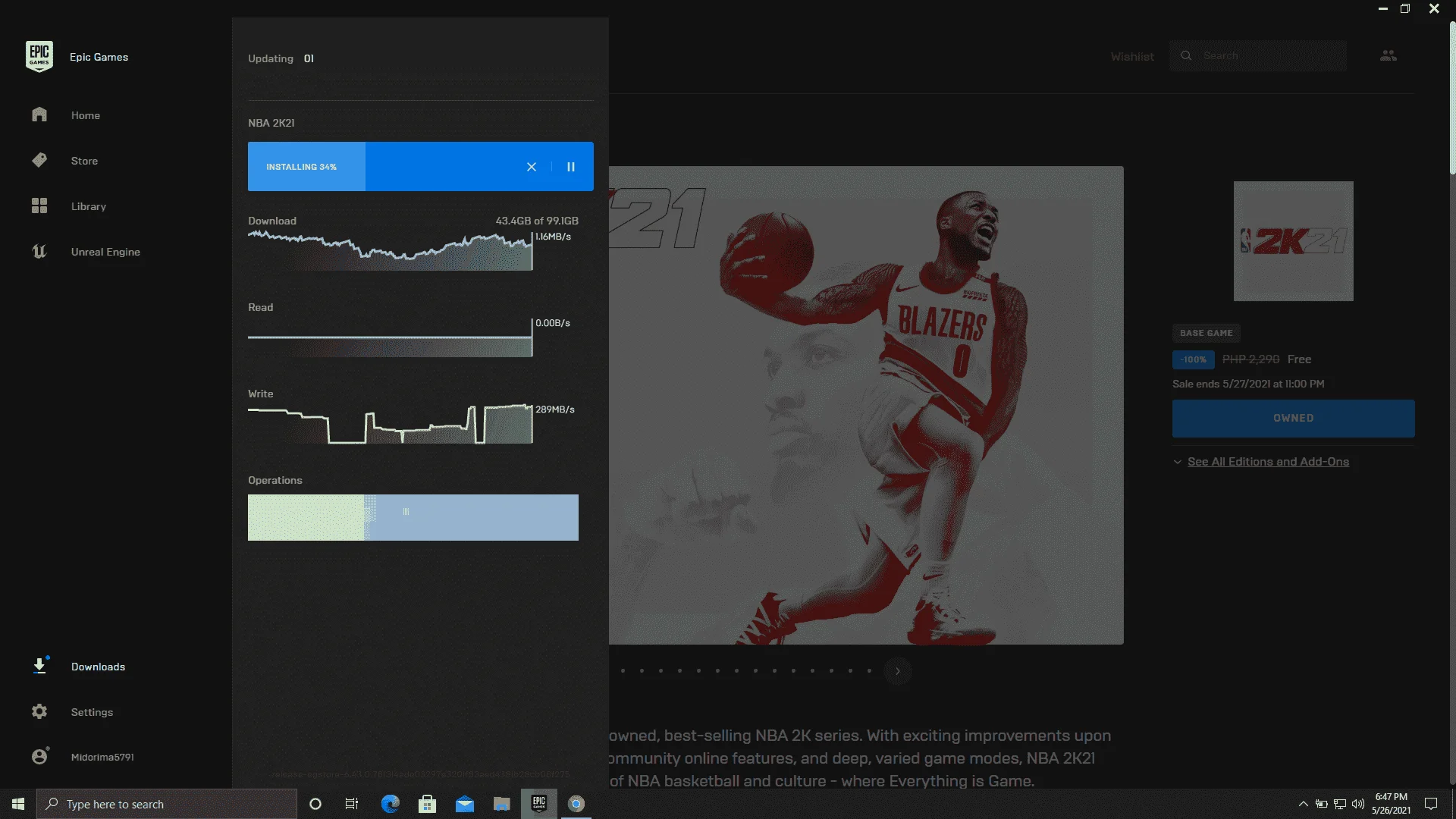1456x819 pixels.
Task: Click the INSTALLING 34% progress bar
Action: point(421,166)
